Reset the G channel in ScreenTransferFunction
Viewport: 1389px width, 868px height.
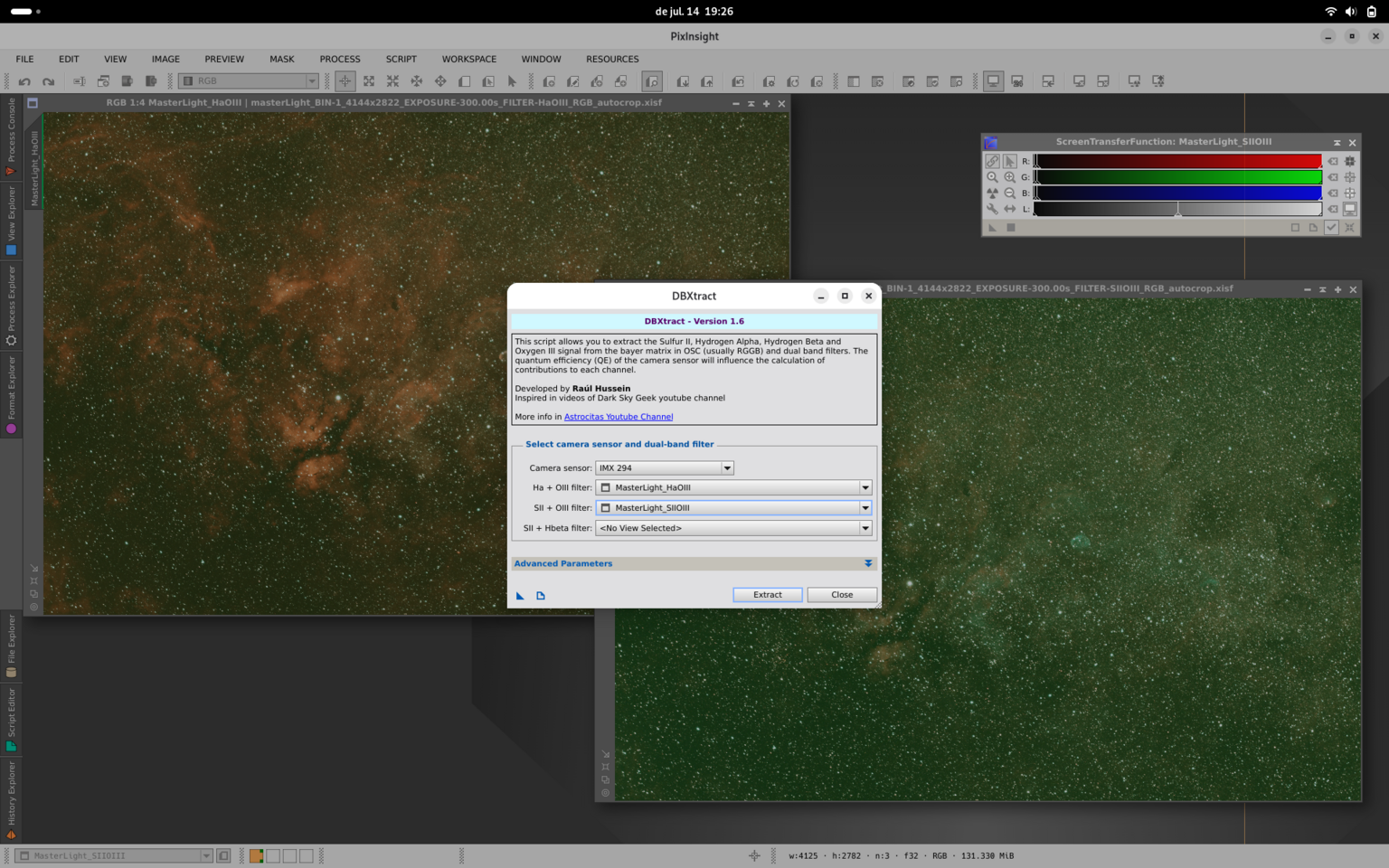coord(1332,177)
